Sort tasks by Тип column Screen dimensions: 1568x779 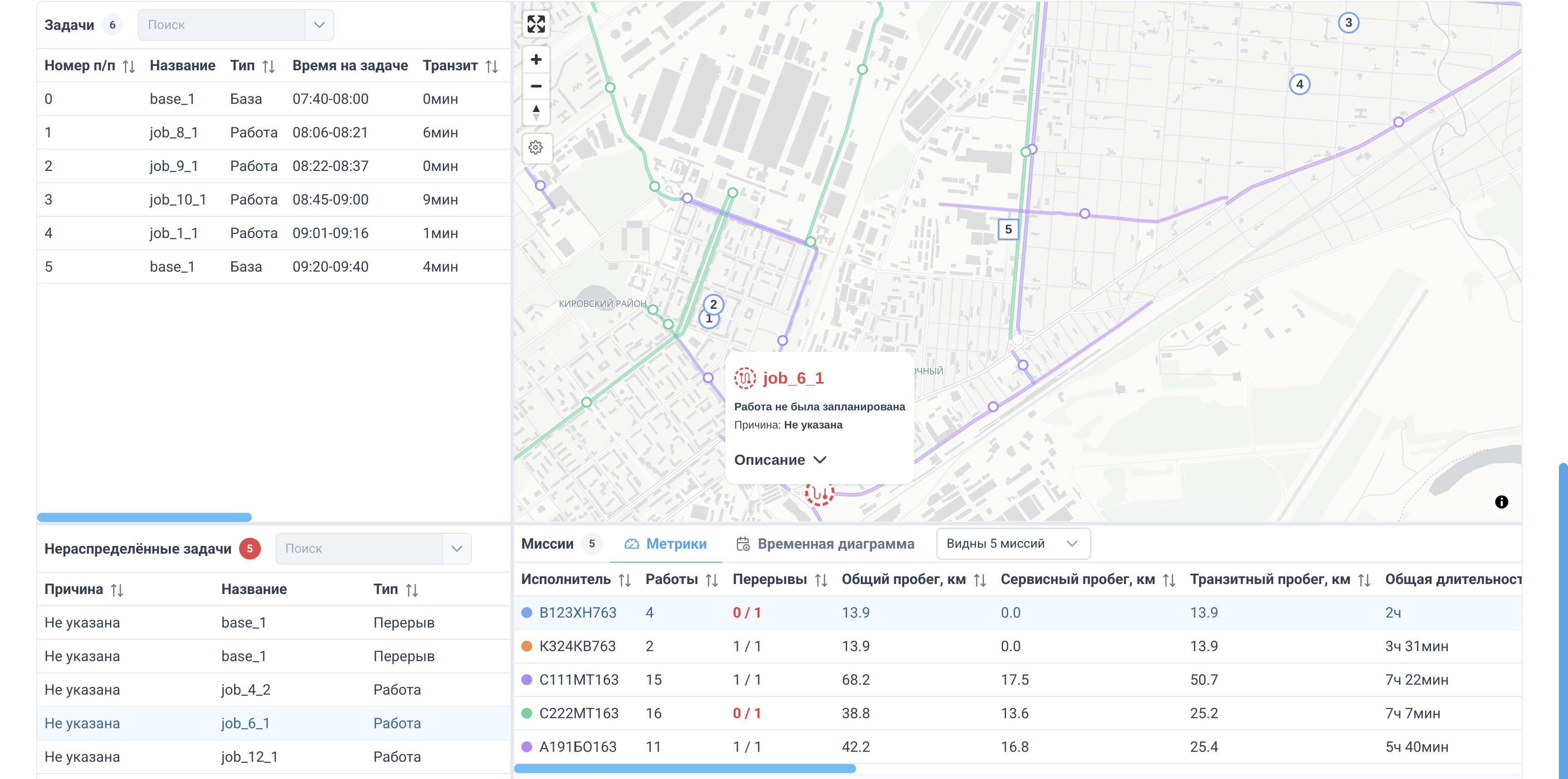269,66
